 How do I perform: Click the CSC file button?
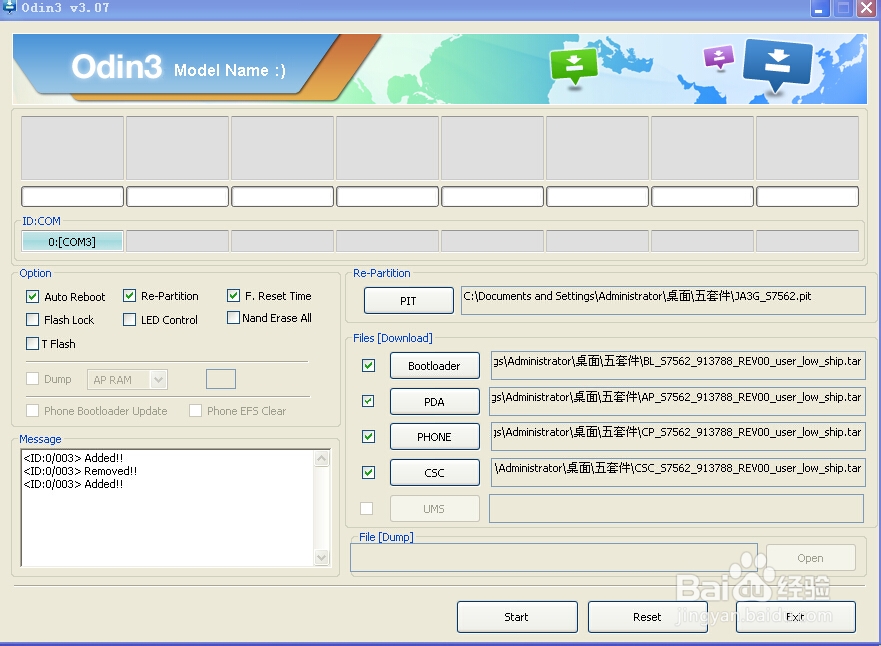click(434, 472)
